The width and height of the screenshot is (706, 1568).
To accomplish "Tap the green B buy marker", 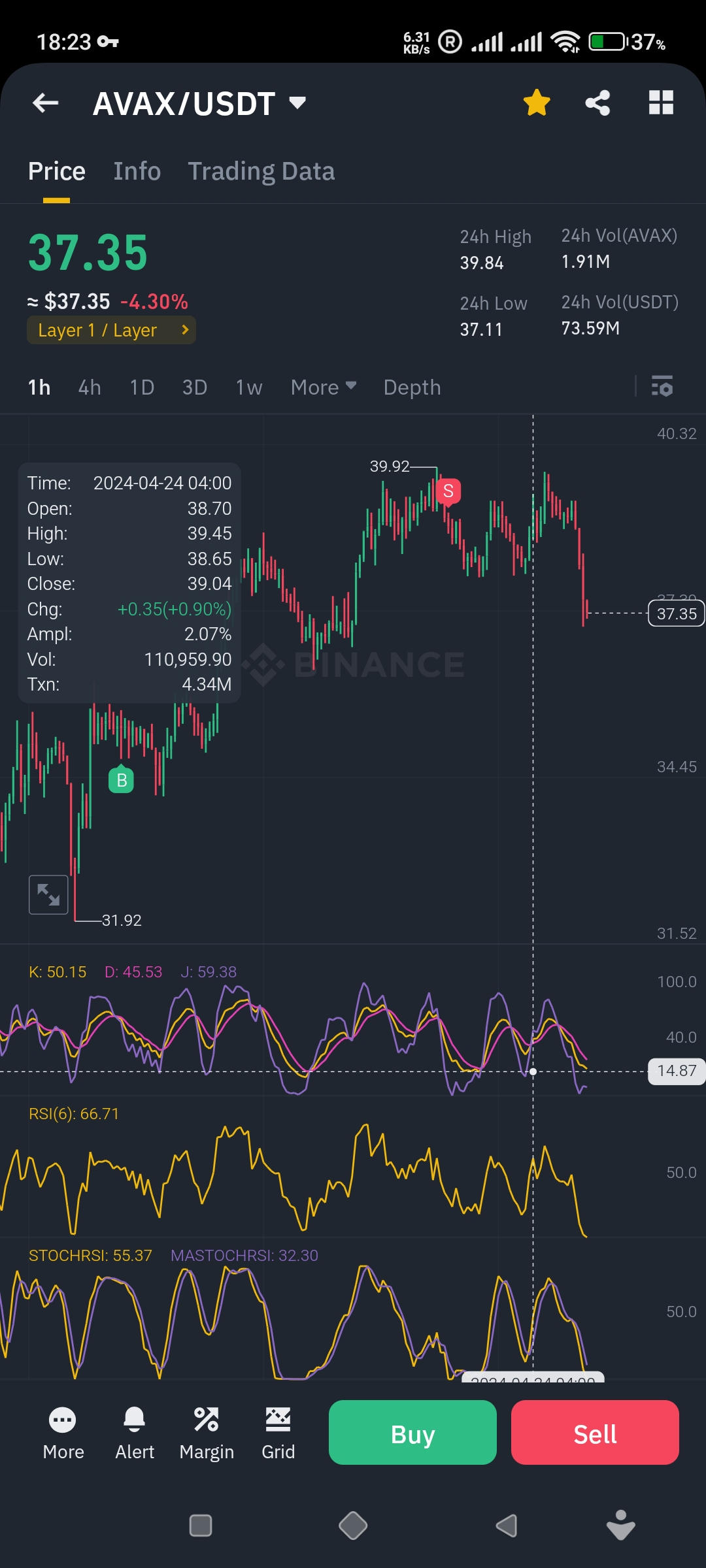I will [x=121, y=779].
